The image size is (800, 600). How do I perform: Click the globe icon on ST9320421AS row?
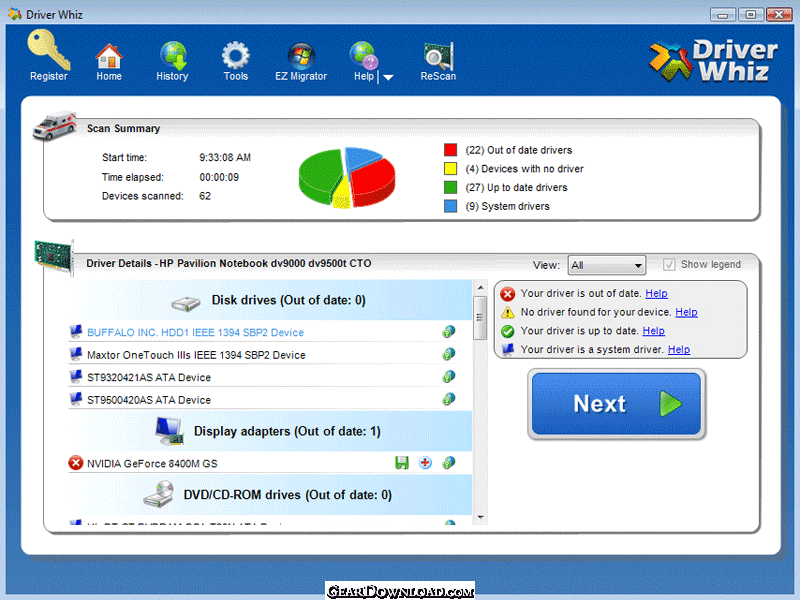click(x=448, y=377)
